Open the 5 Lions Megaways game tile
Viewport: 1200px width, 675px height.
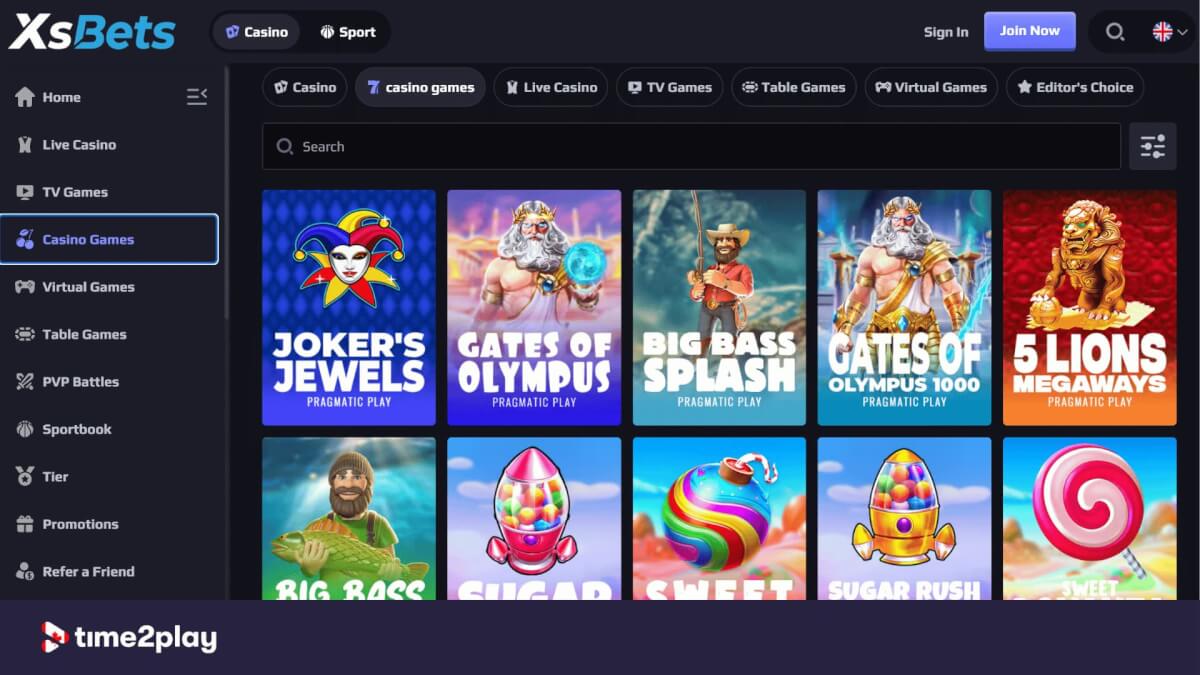pyautogui.click(x=1090, y=308)
